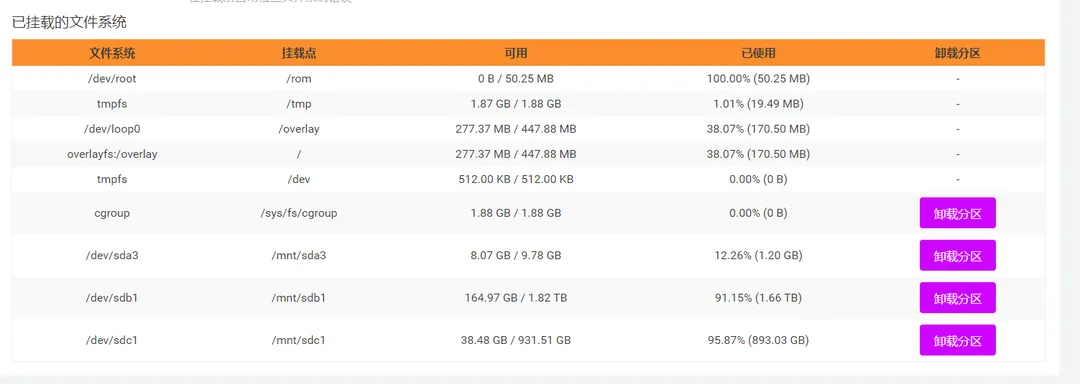The width and height of the screenshot is (1080, 384).
Task: Select the /dev/root filesystem cell
Action: tap(112, 78)
